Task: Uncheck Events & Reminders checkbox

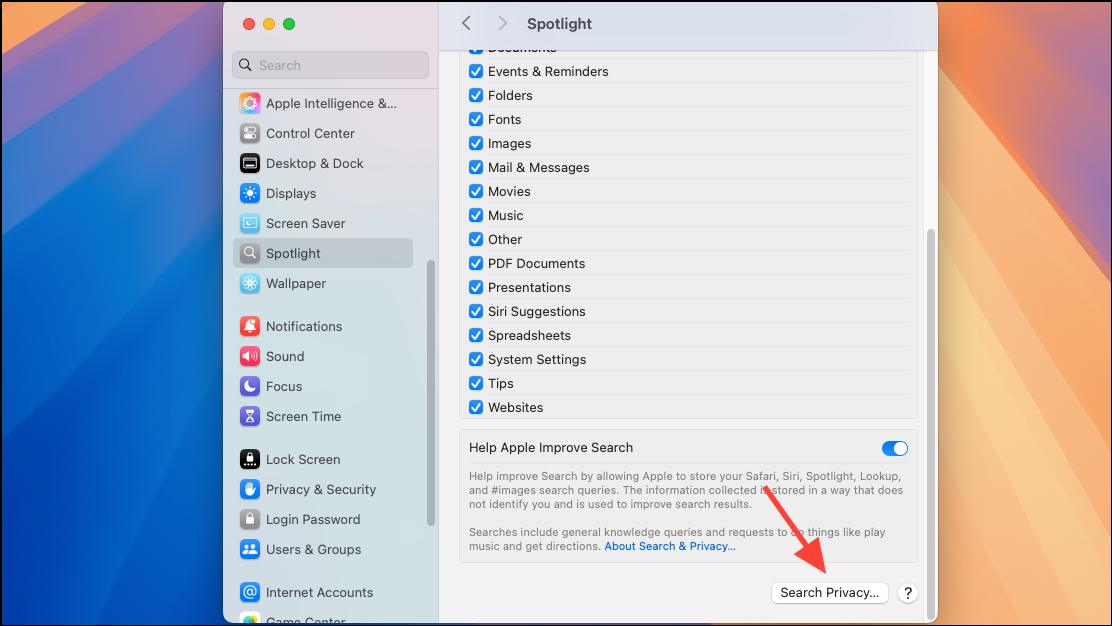Action: [x=476, y=72]
